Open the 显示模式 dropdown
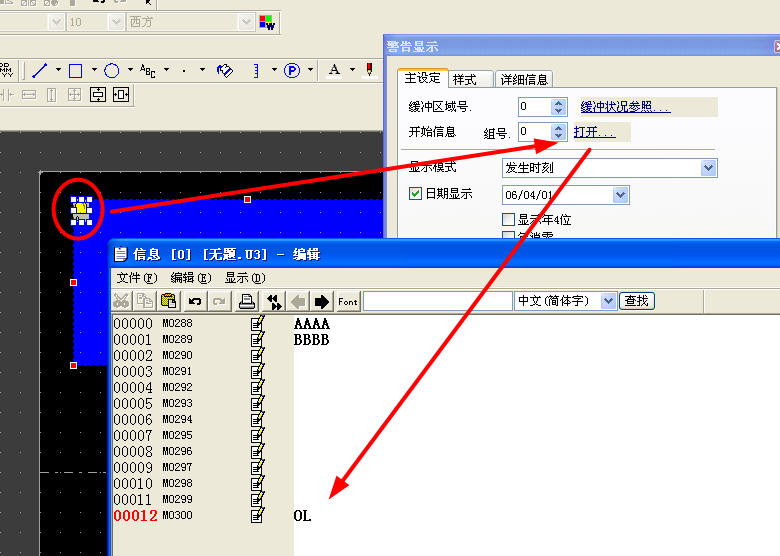The height and width of the screenshot is (556, 780). pos(708,167)
